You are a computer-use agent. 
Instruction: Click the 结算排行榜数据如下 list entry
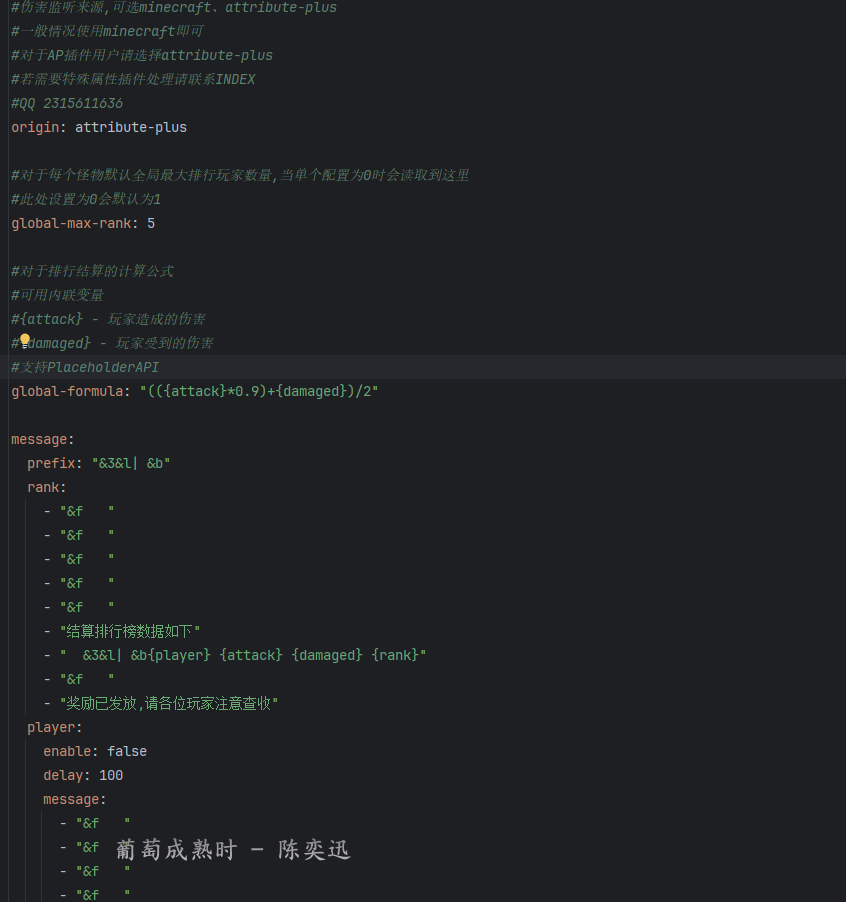coord(130,631)
